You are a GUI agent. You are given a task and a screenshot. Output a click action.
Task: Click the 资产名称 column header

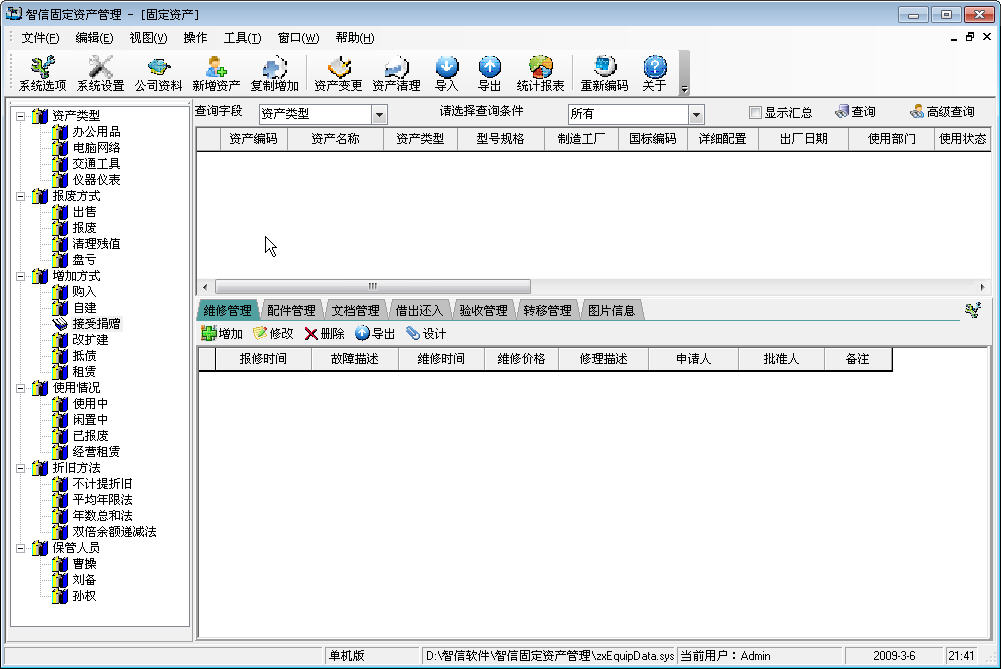click(335, 139)
